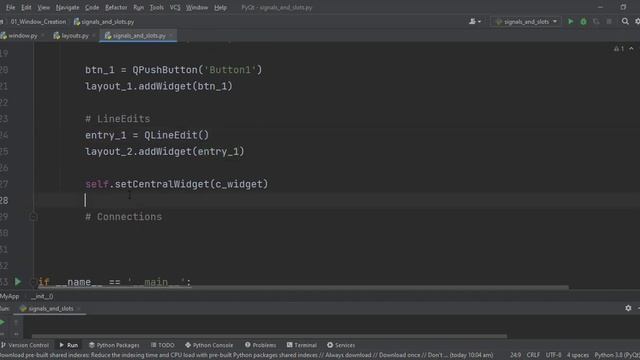Place cursor on the QPushButton('Button1') line
640x360 pixels.
tap(173, 70)
